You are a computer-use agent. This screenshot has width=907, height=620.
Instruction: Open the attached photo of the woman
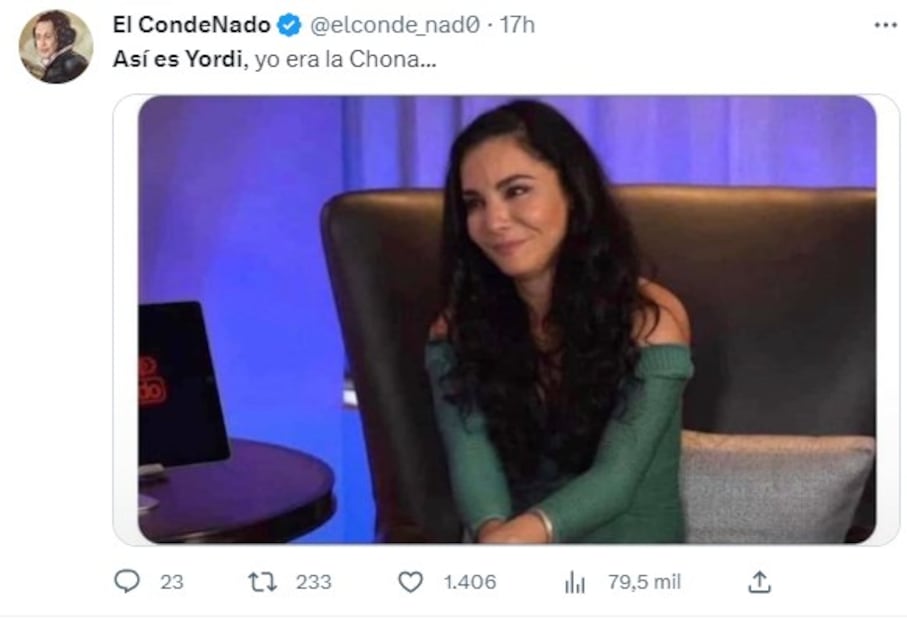coord(507,319)
